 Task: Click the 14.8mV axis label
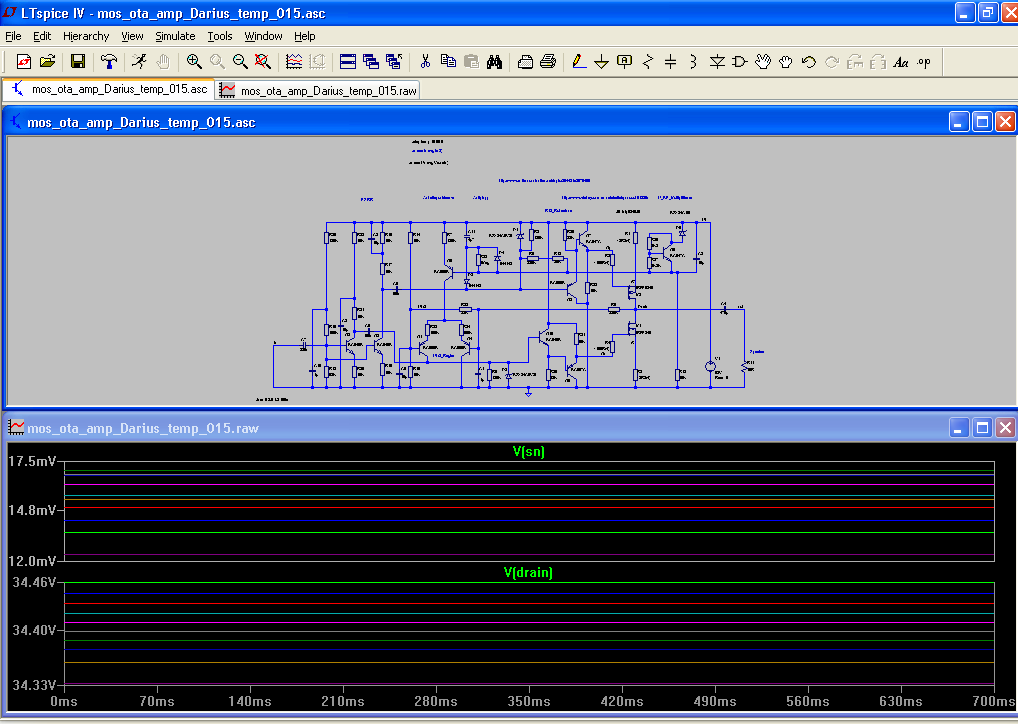pos(32,510)
